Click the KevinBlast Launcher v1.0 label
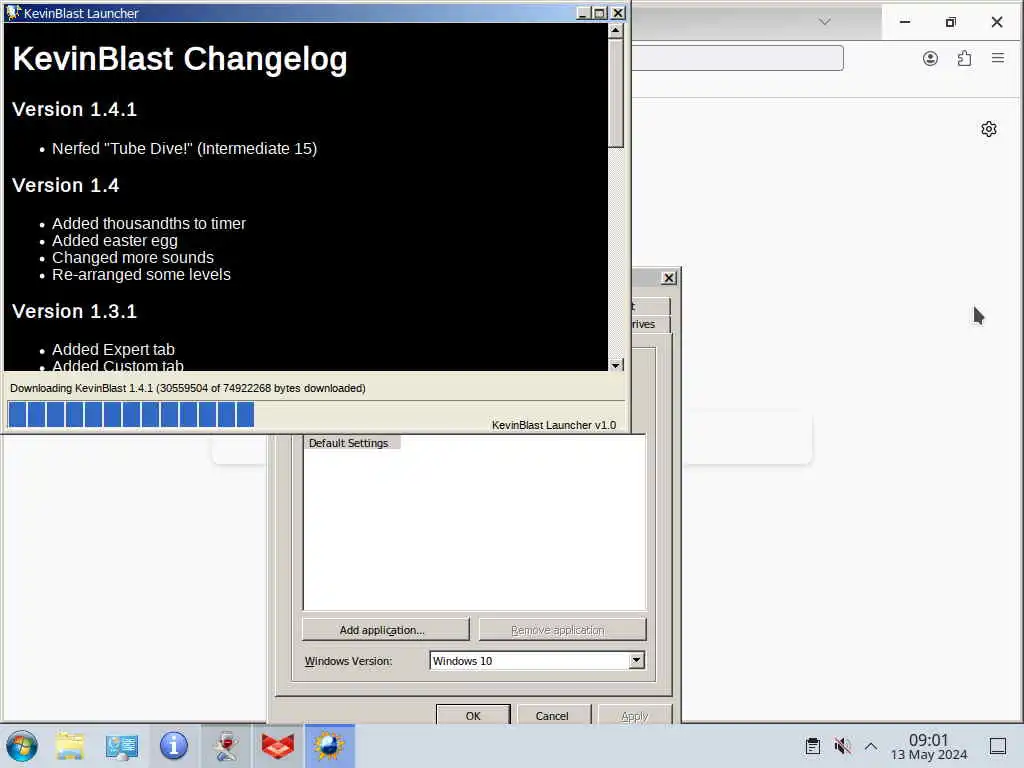Screen dimensions: 1024x768 (x=554, y=425)
